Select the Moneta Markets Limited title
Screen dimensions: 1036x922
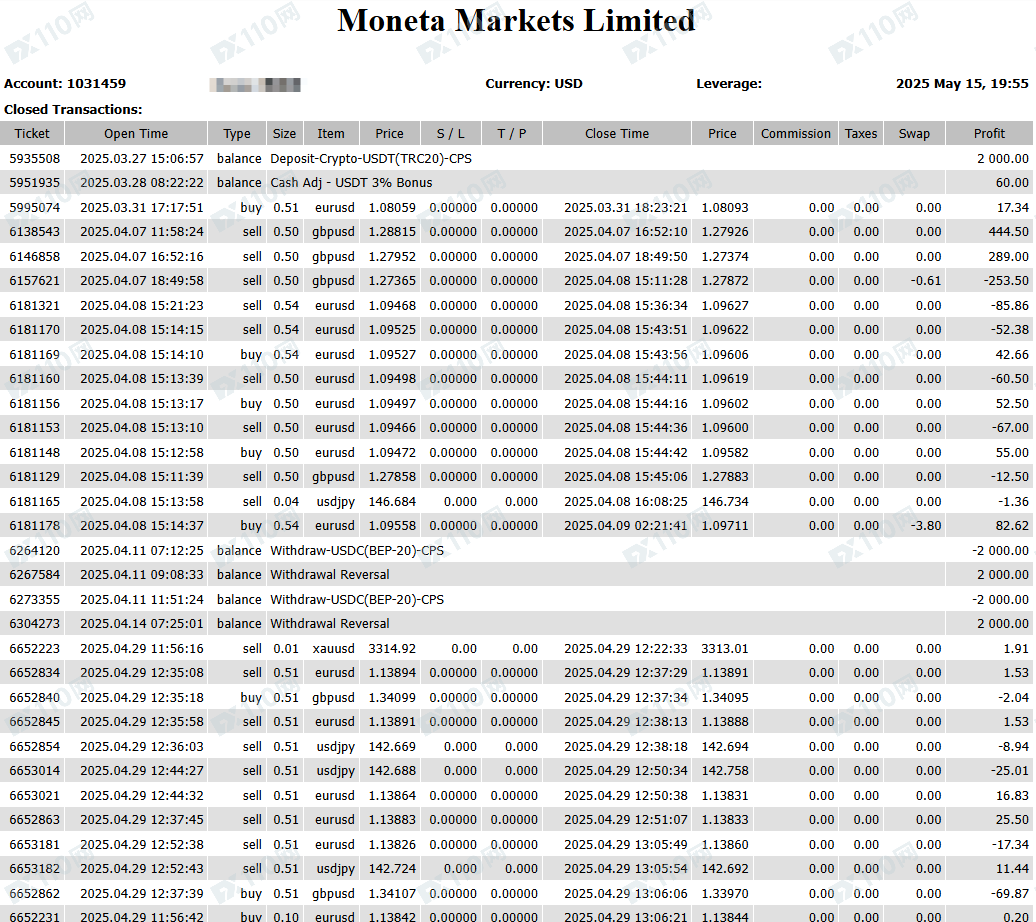(x=516, y=20)
